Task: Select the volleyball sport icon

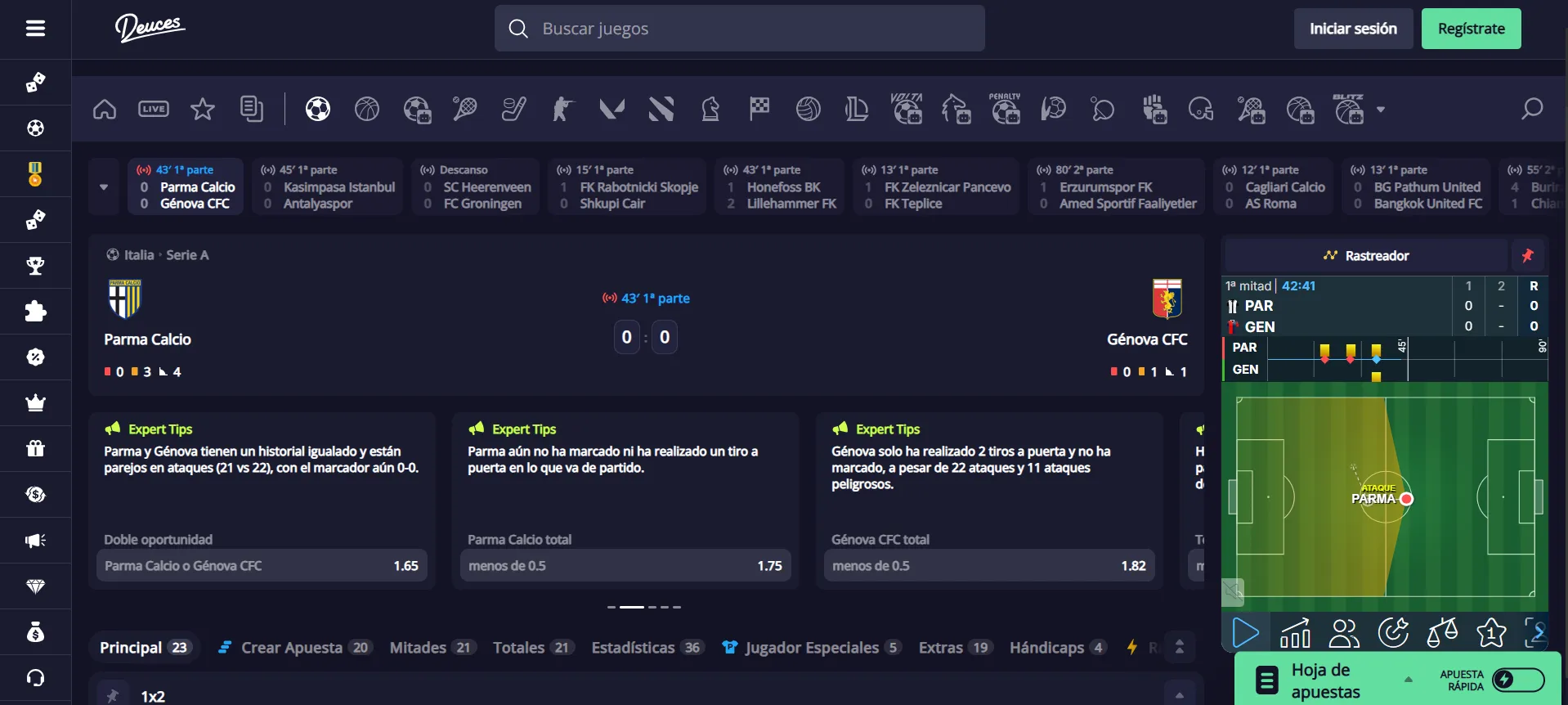Action: coord(809,109)
